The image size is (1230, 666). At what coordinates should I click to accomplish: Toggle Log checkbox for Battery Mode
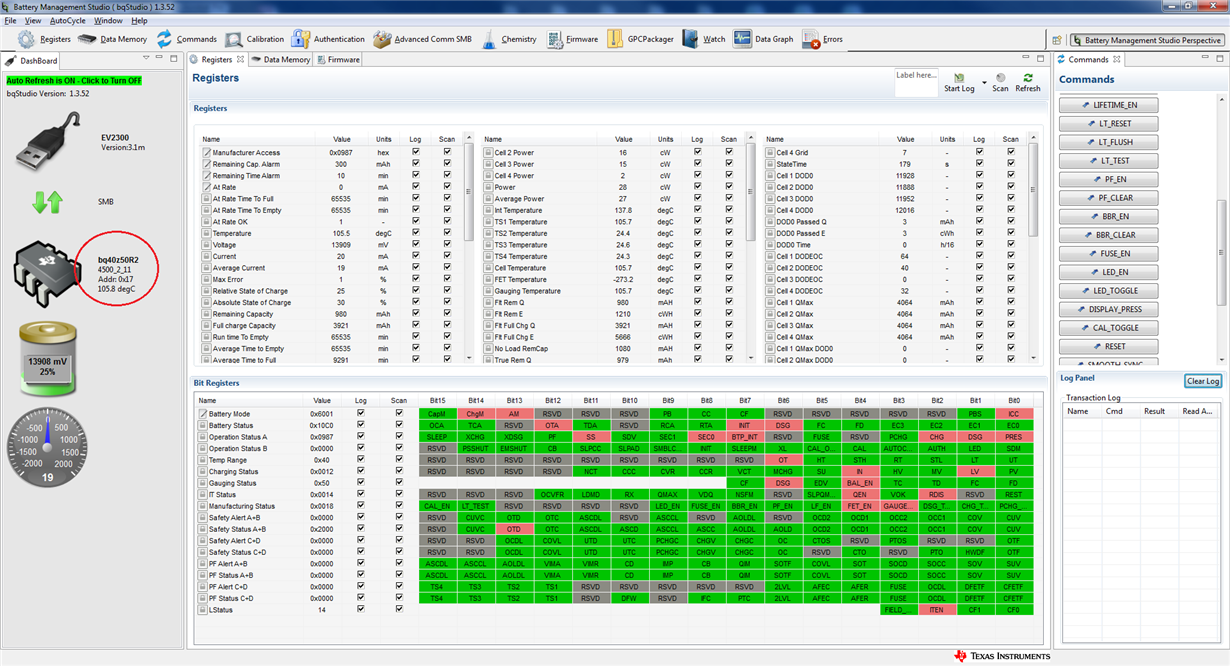click(360, 413)
